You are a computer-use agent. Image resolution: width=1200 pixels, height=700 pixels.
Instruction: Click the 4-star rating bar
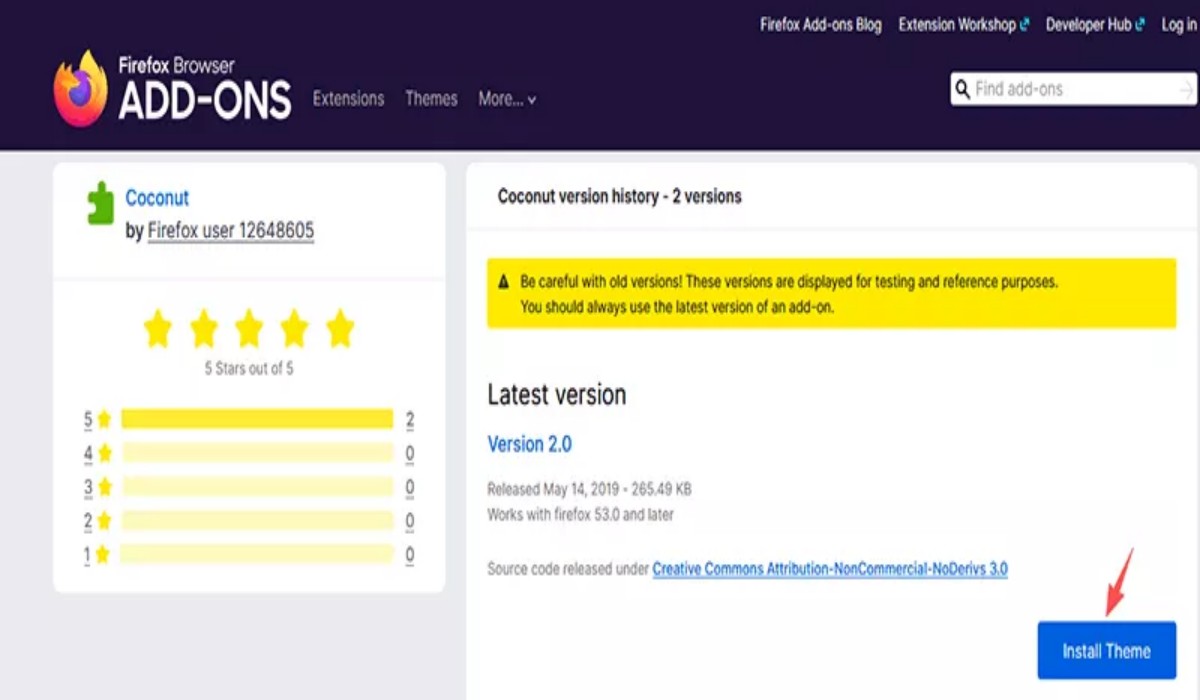[257, 453]
